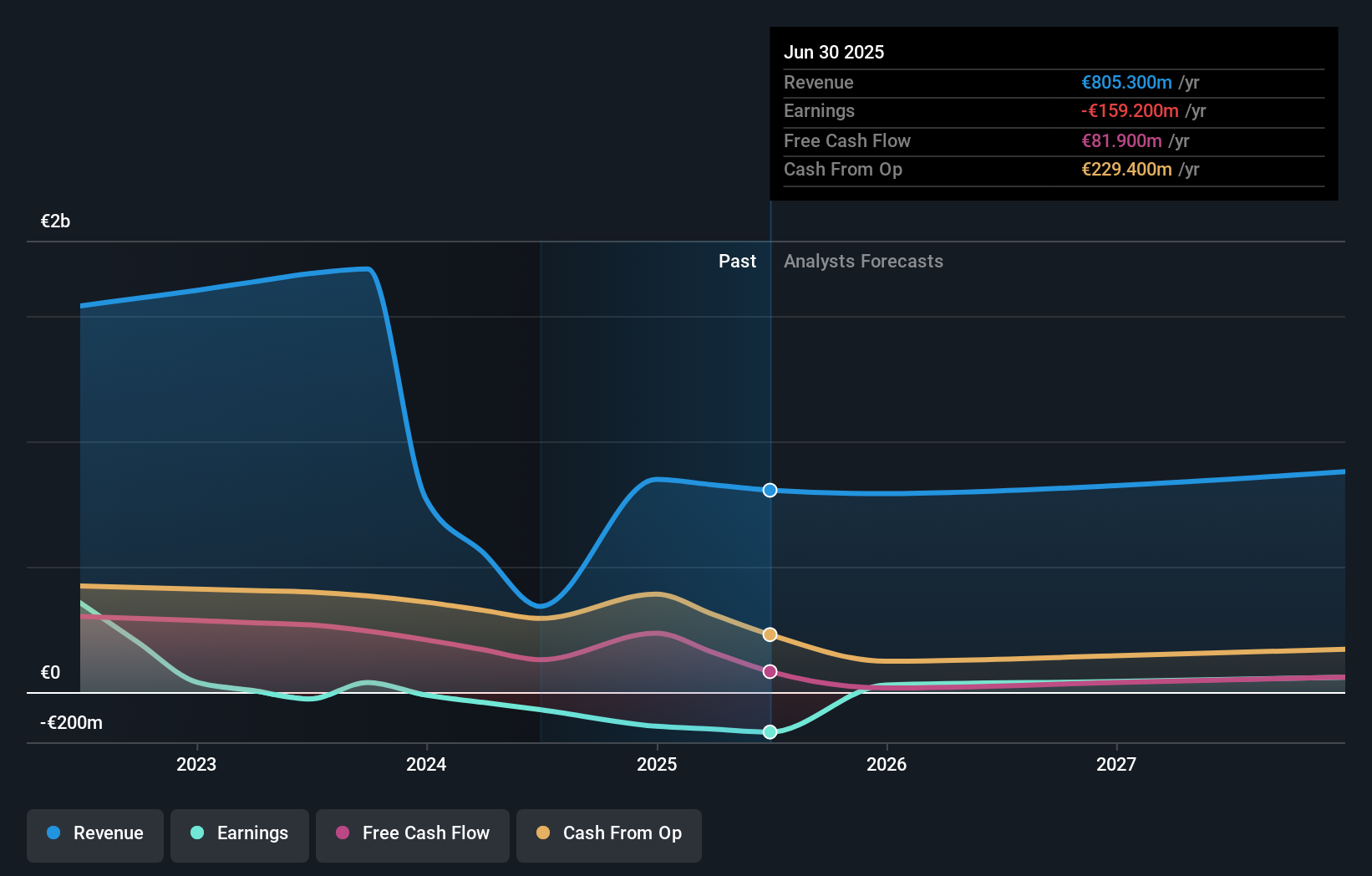
Task: Click the 2023 x-axis label
Action: pyautogui.click(x=196, y=764)
